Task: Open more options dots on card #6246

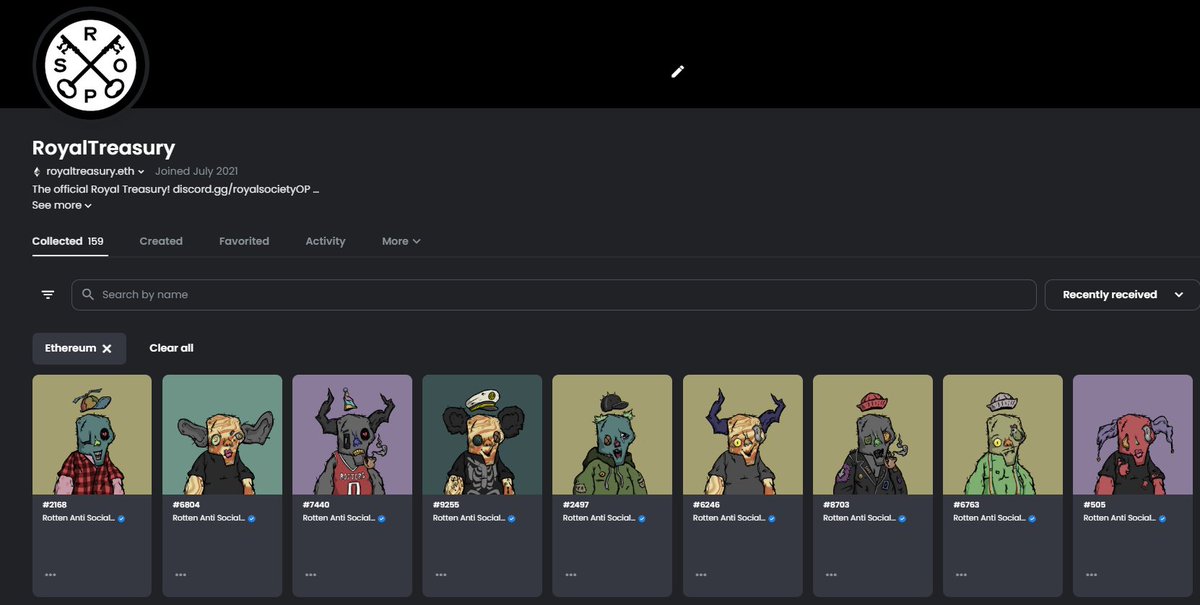Action: (700, 575)
